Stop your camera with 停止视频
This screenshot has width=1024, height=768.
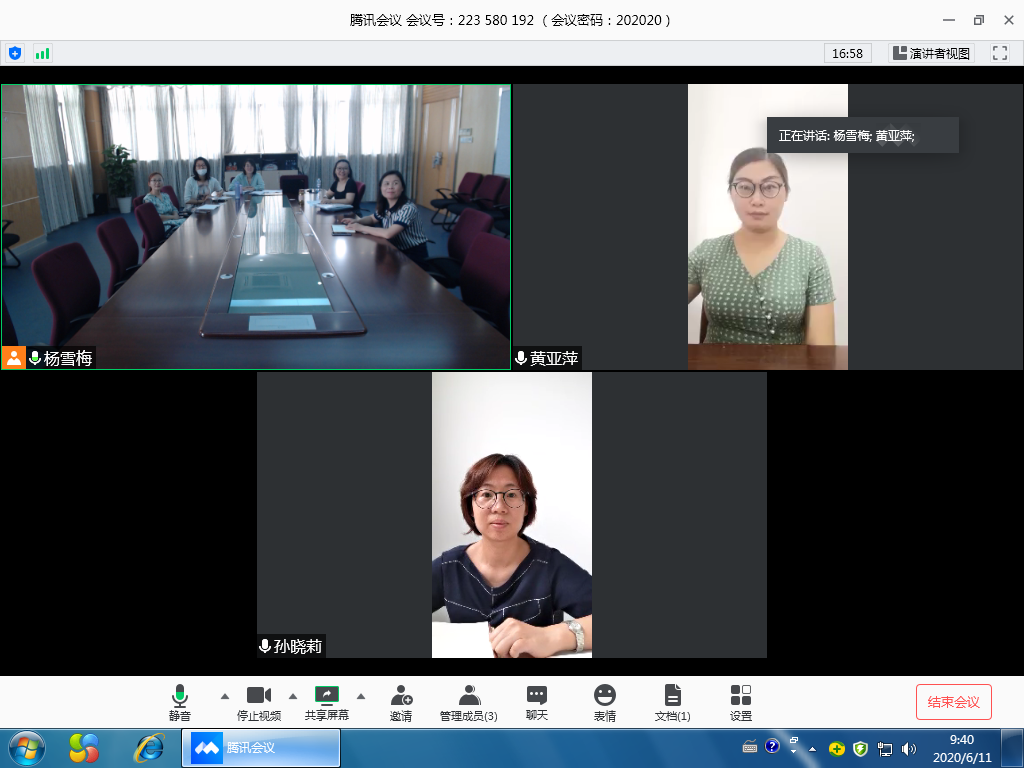[x=259, y=700]
